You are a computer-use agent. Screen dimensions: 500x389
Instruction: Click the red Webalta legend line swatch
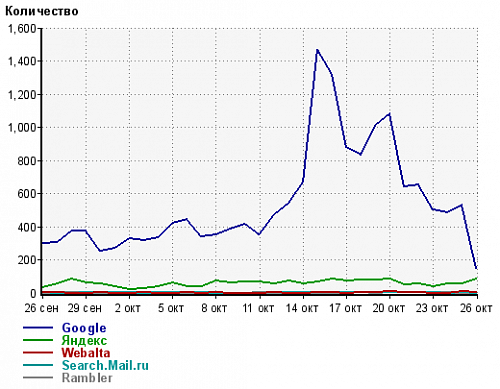tap(38, 353)
